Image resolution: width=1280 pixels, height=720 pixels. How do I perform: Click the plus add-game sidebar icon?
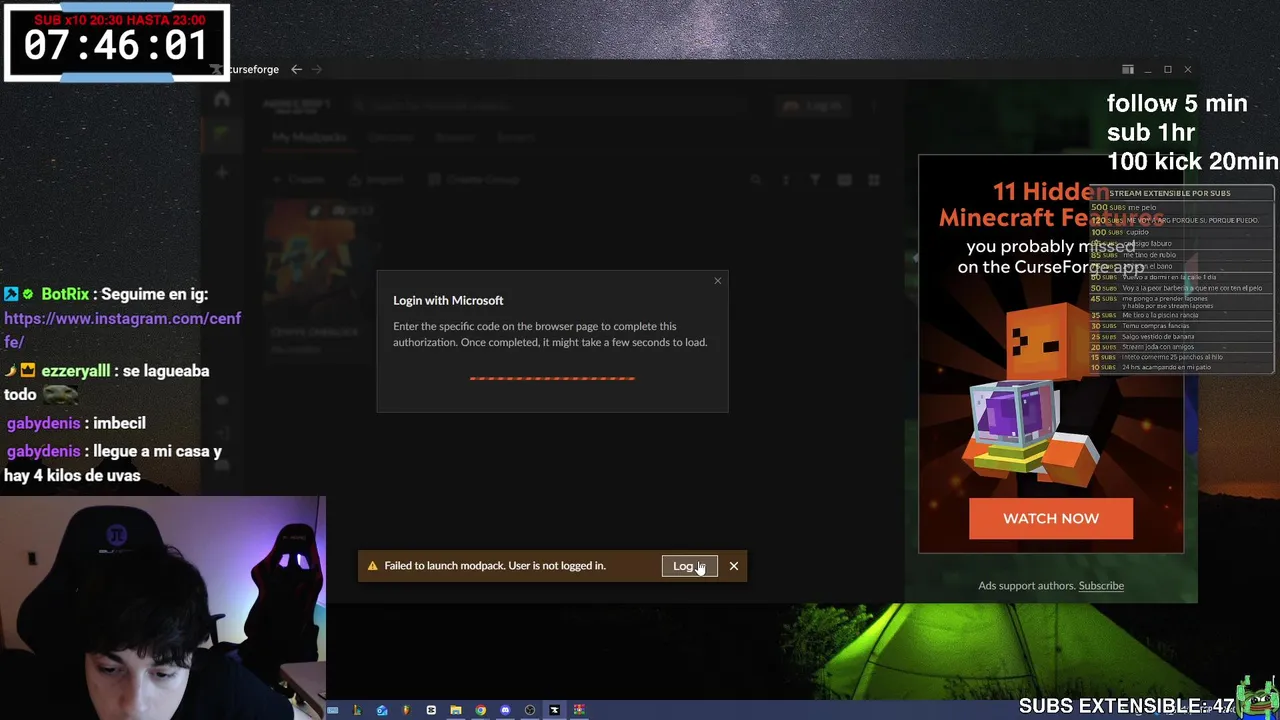(222, 172)
